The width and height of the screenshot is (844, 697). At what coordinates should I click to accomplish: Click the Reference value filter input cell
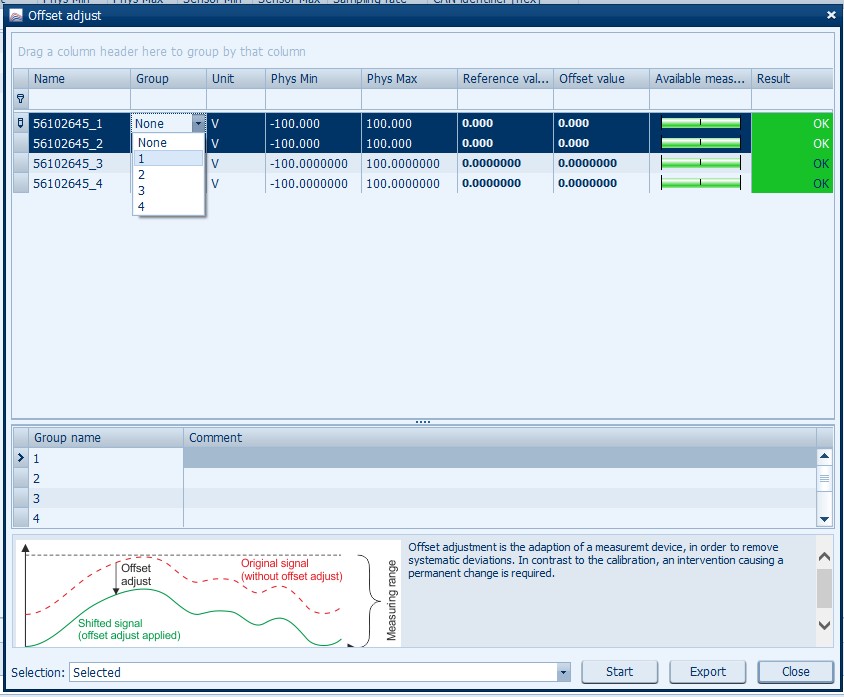505,99
